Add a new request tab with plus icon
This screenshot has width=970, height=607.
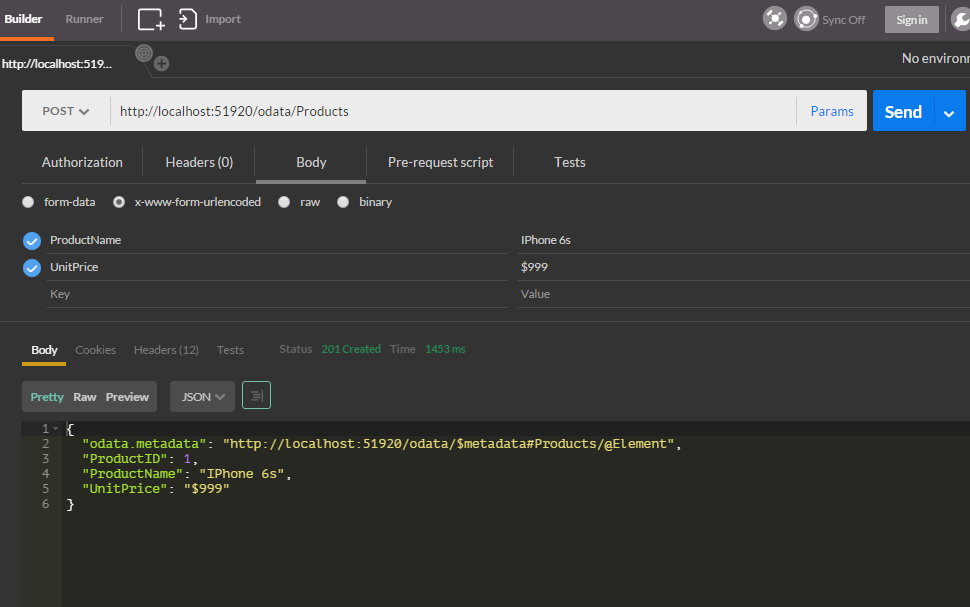[x=161, y=63]
